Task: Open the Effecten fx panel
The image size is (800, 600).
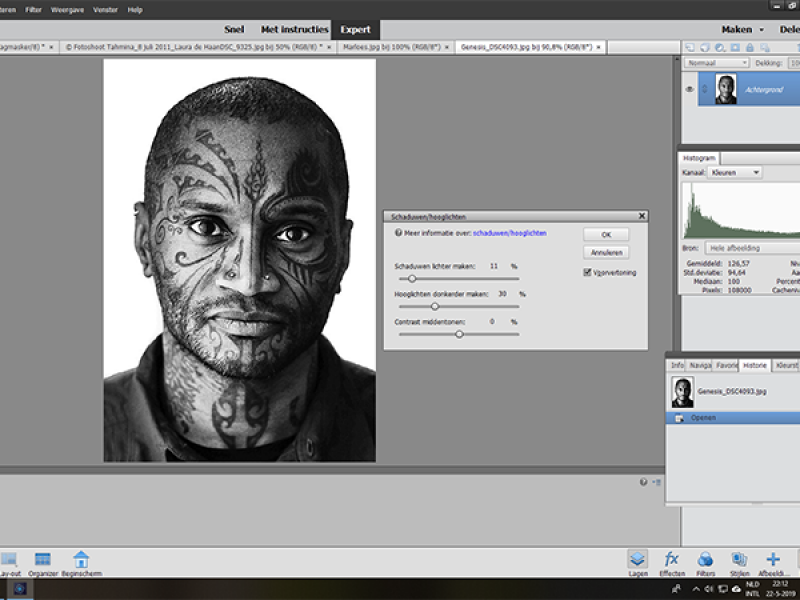Action: click(x=672, y=562)
